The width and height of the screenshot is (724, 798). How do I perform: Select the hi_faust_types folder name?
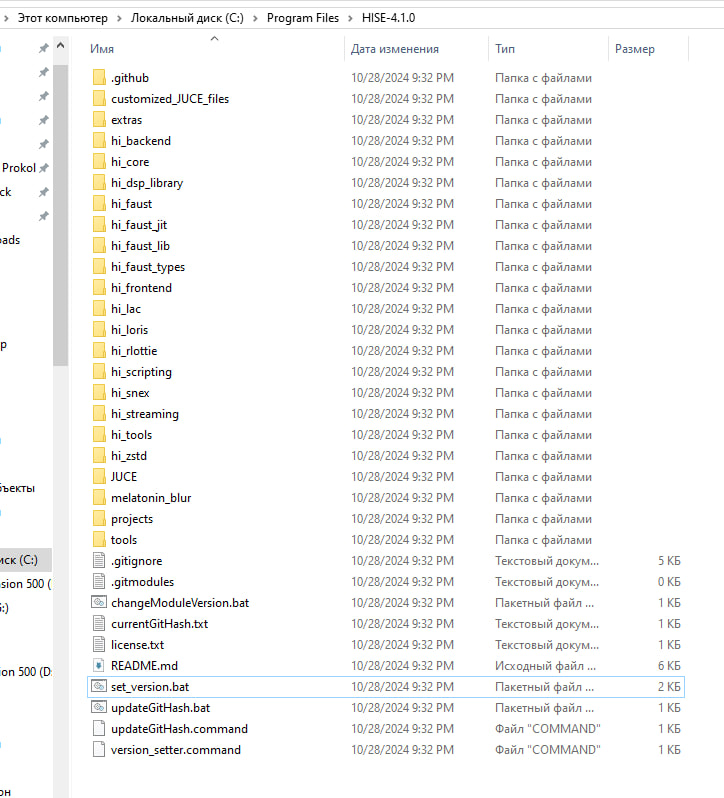148,267
